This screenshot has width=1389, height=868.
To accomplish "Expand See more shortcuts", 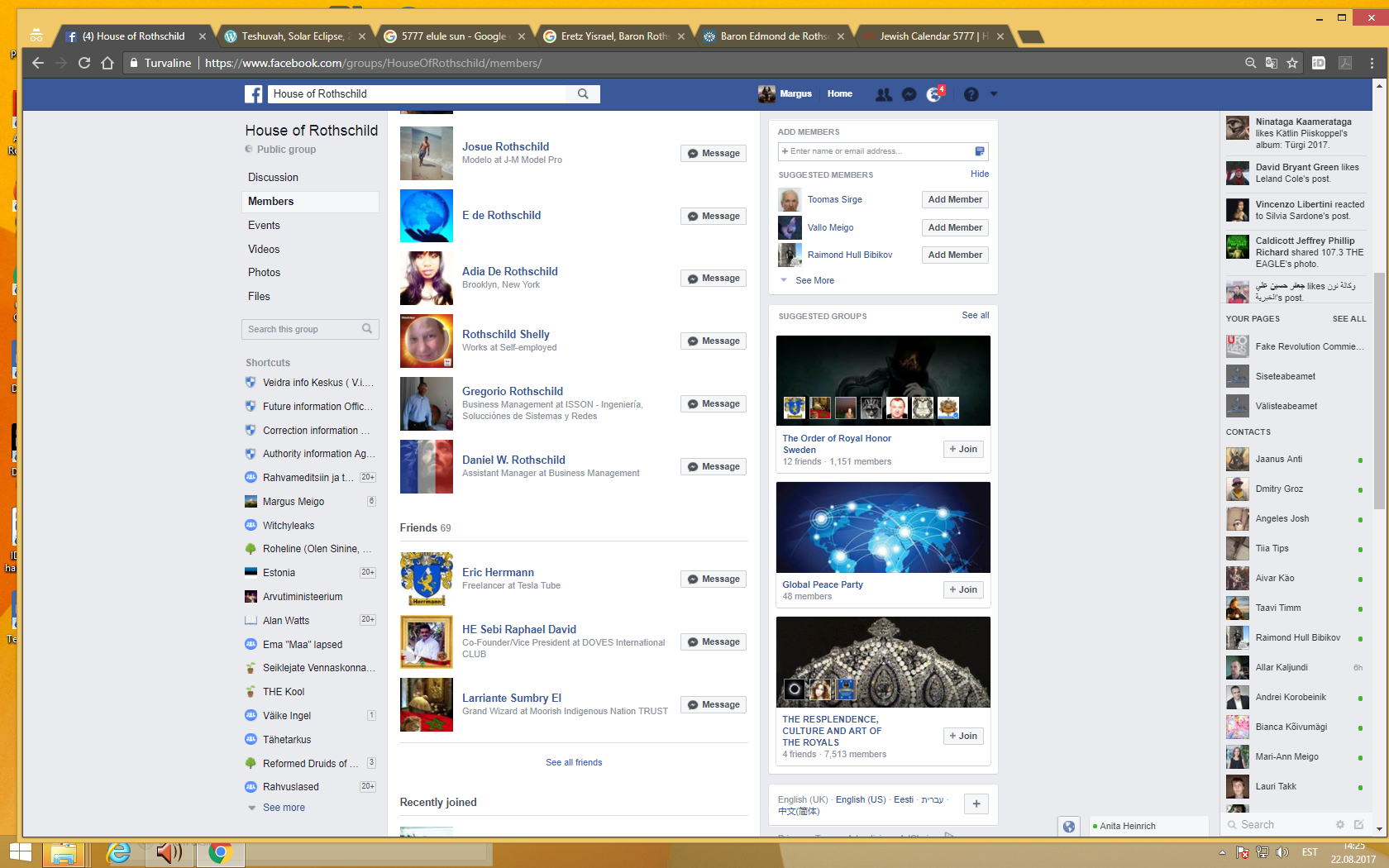I will 284,808.
